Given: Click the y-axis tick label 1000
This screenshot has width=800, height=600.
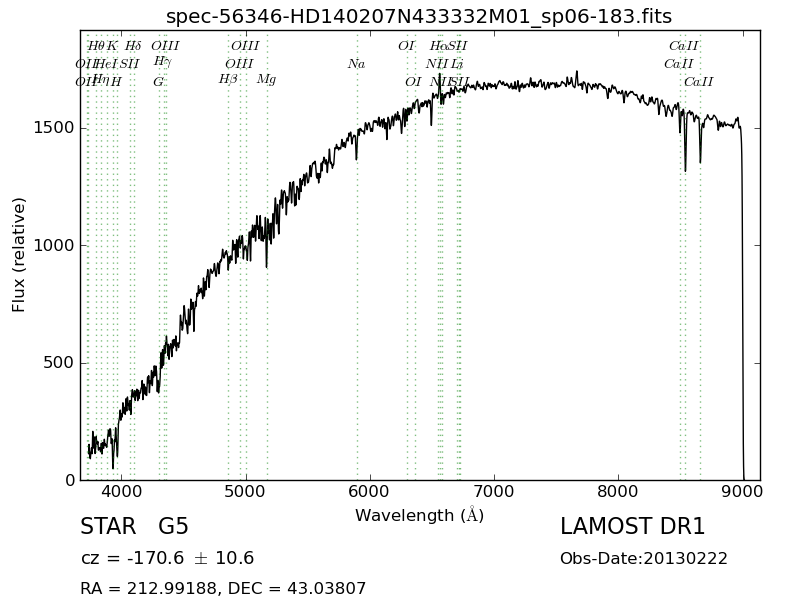Looking at the screenshot, I should pos(54,245).
